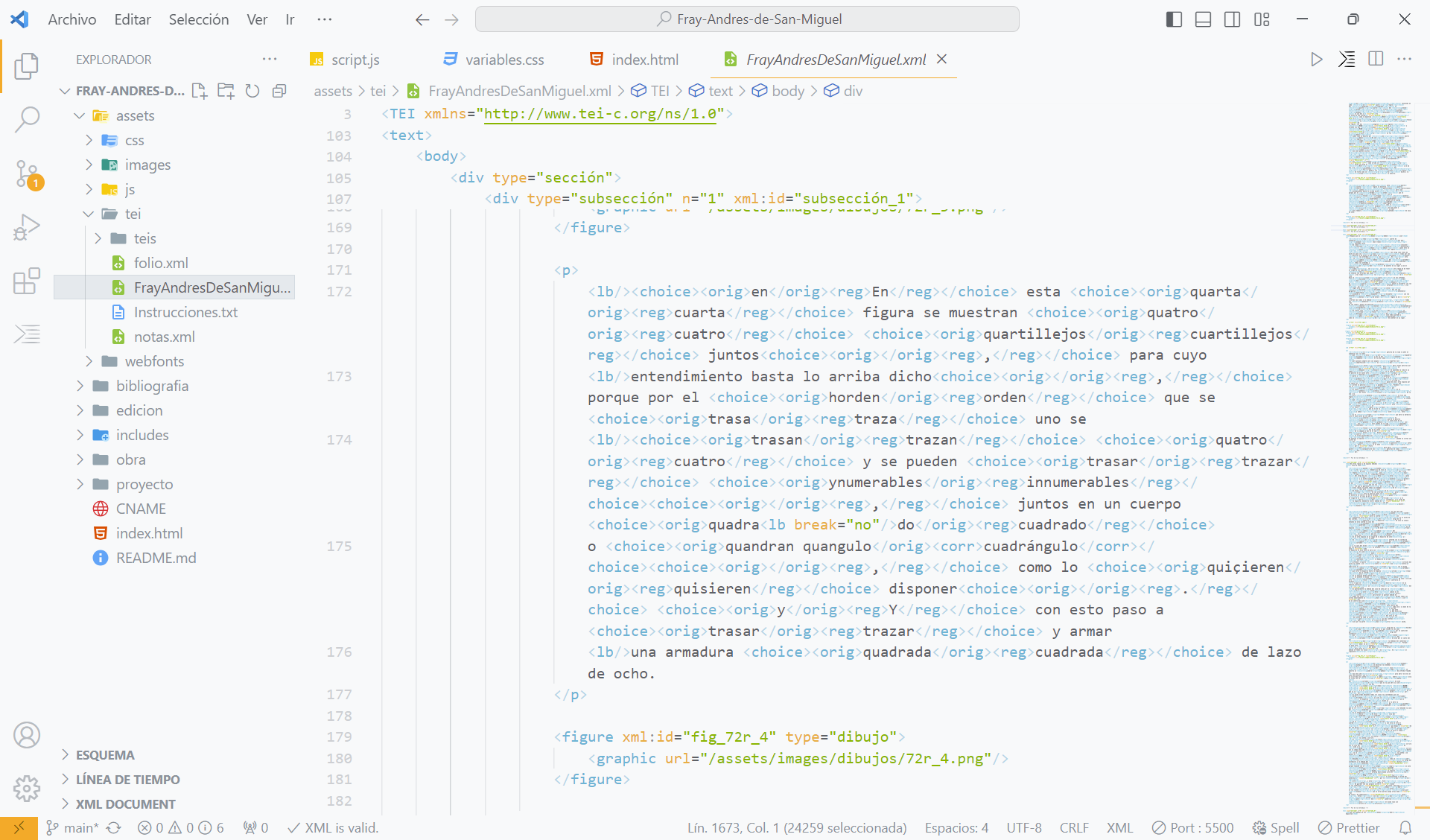Split the editor to the right

(1376, 59)
